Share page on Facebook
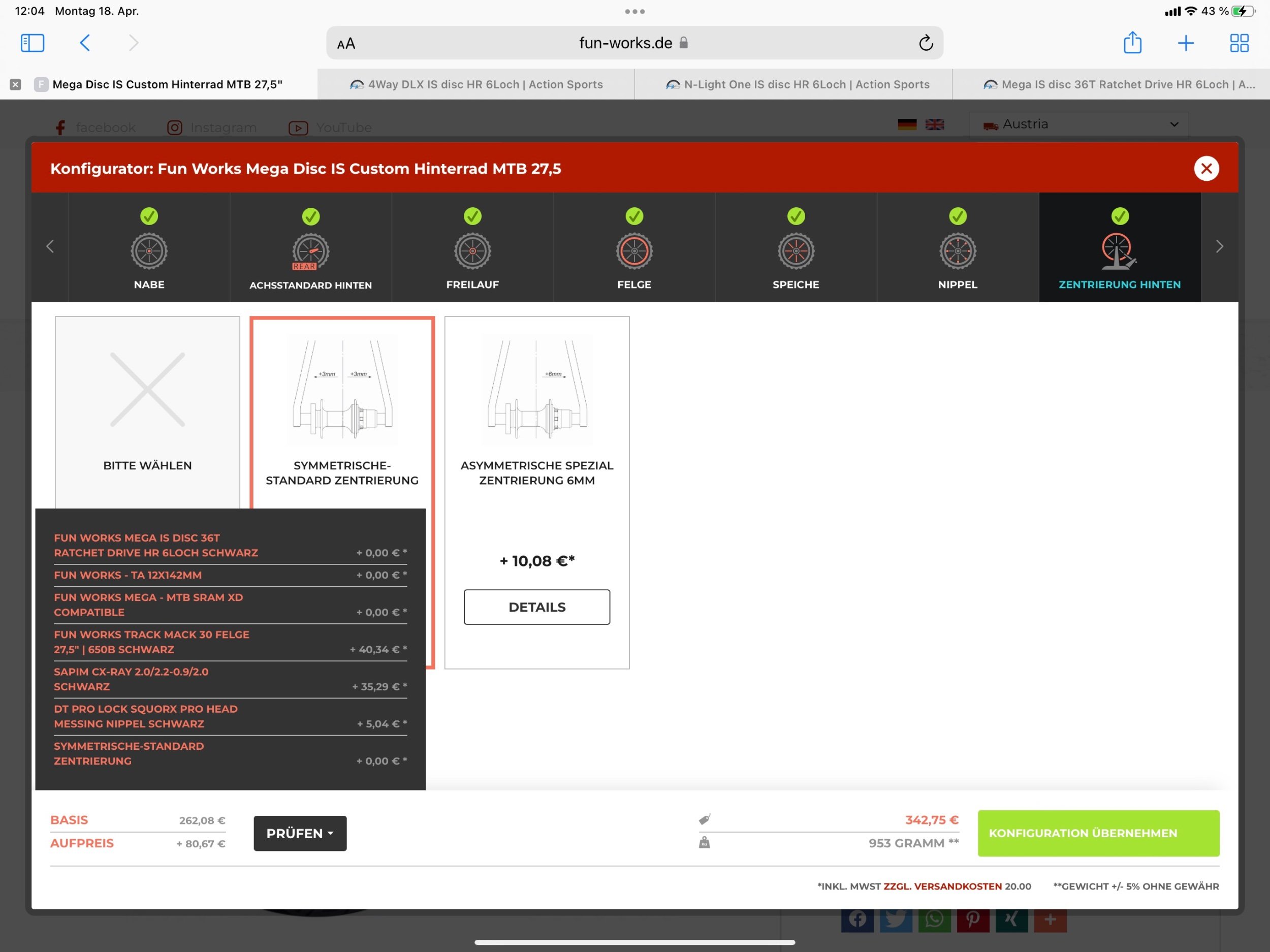This screenshot has height=952, width=1270. (x=857, y=921)
